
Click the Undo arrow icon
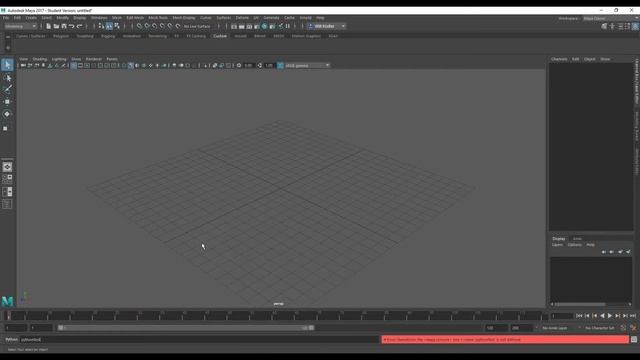point(71,26)
